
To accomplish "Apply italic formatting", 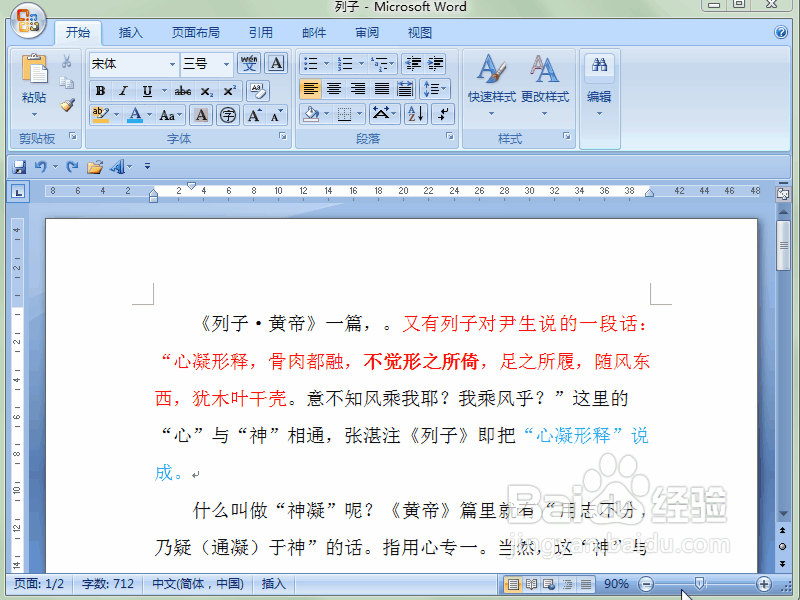I will (x=122, y=90).
